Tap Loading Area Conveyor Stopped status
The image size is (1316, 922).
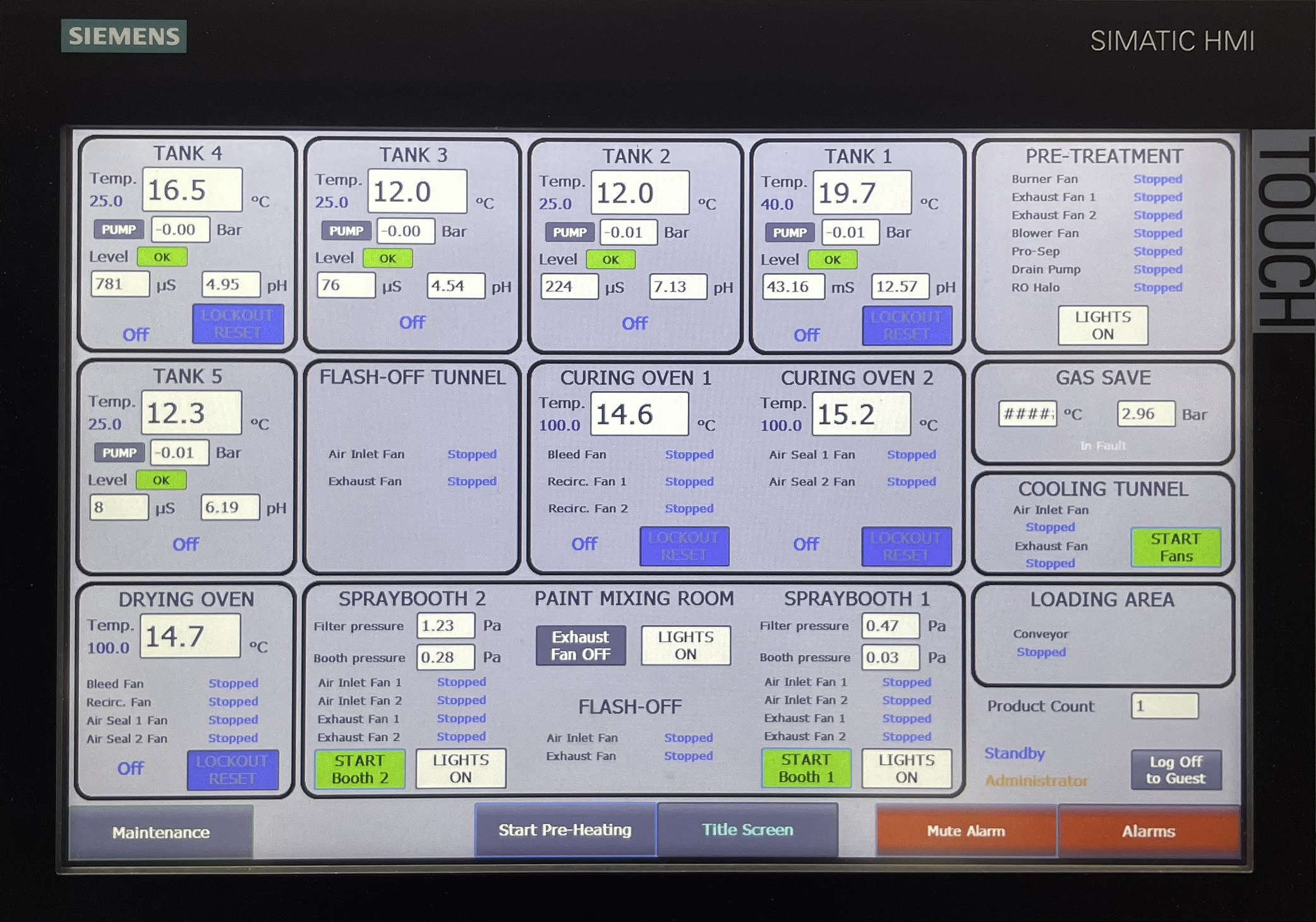[x=1041, y=652]
